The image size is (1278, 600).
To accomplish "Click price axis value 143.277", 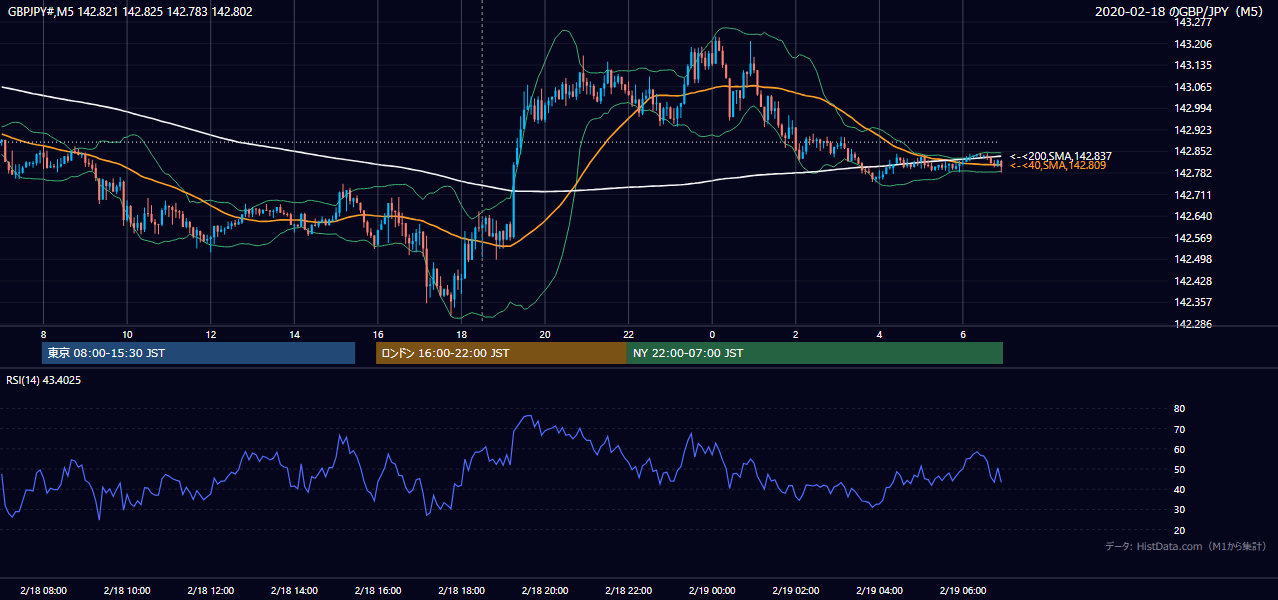I will tap(1193, 22).
